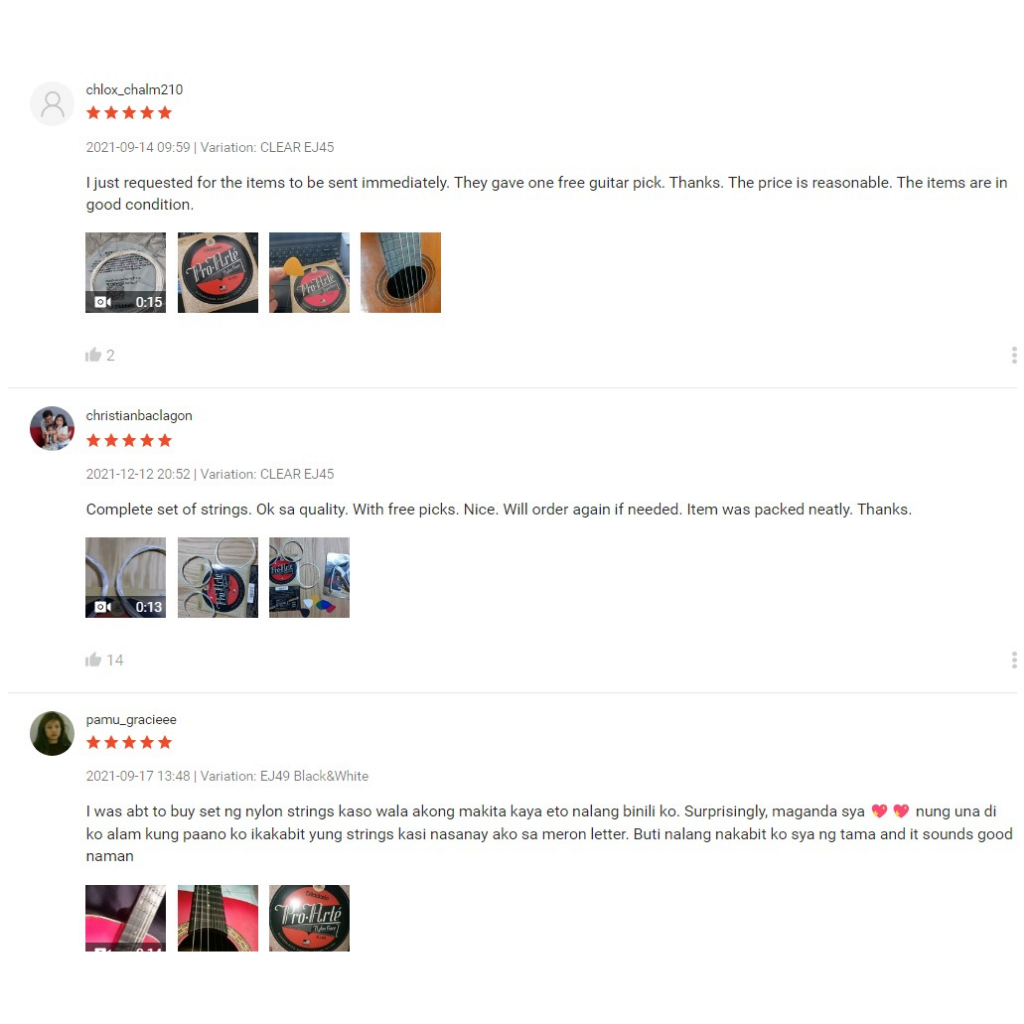View the guitar sound hole photo
The image size is (1024, 1024).
(400, 272)
